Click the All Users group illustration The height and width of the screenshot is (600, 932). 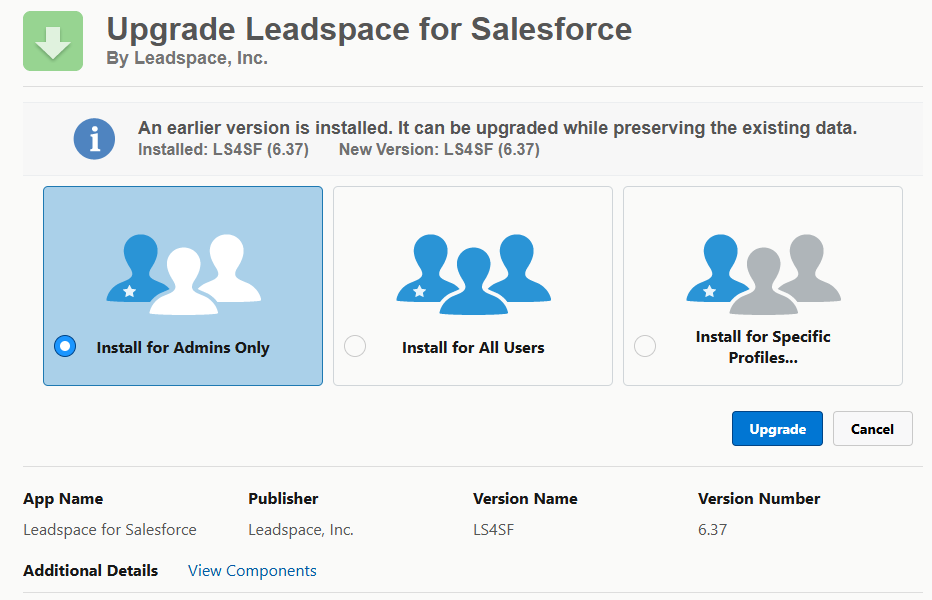tap(472, 266)
